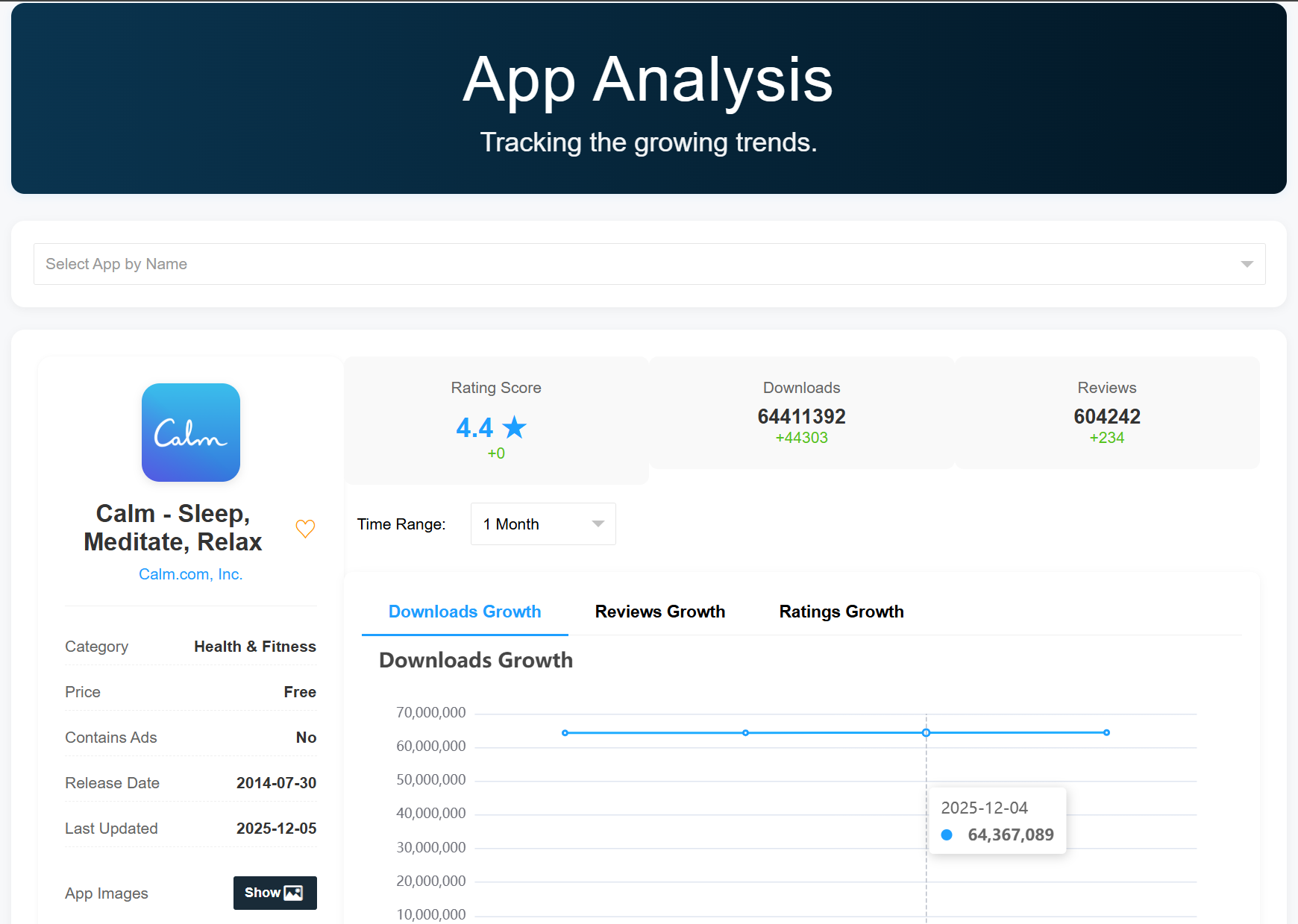The width and height of the screenshot is (1298, 924).
Task: Toggle the heart favorite icon for Calm
Action: (x=305, y=528)
